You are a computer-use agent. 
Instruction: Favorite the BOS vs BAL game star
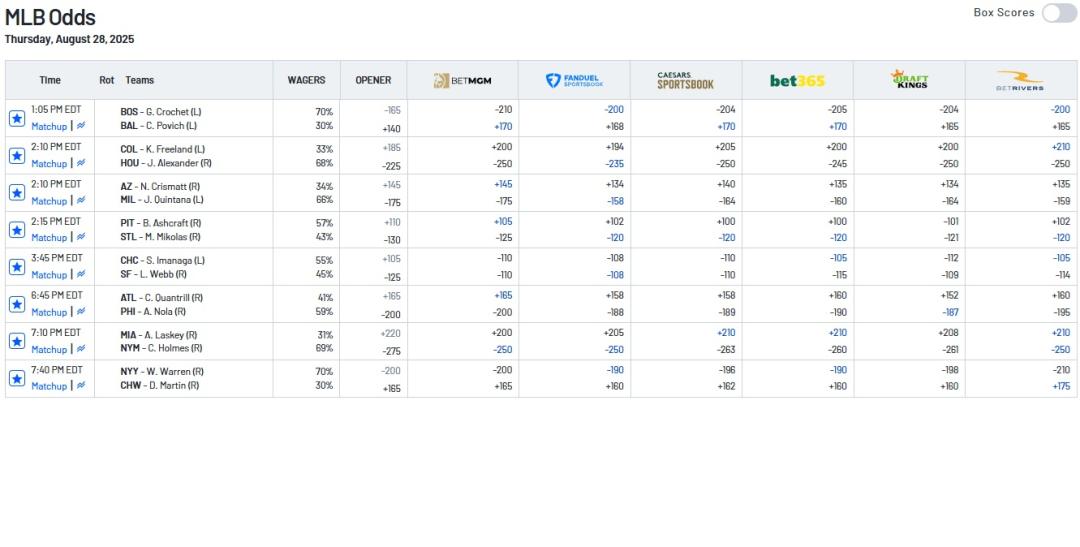click(17, 118)
